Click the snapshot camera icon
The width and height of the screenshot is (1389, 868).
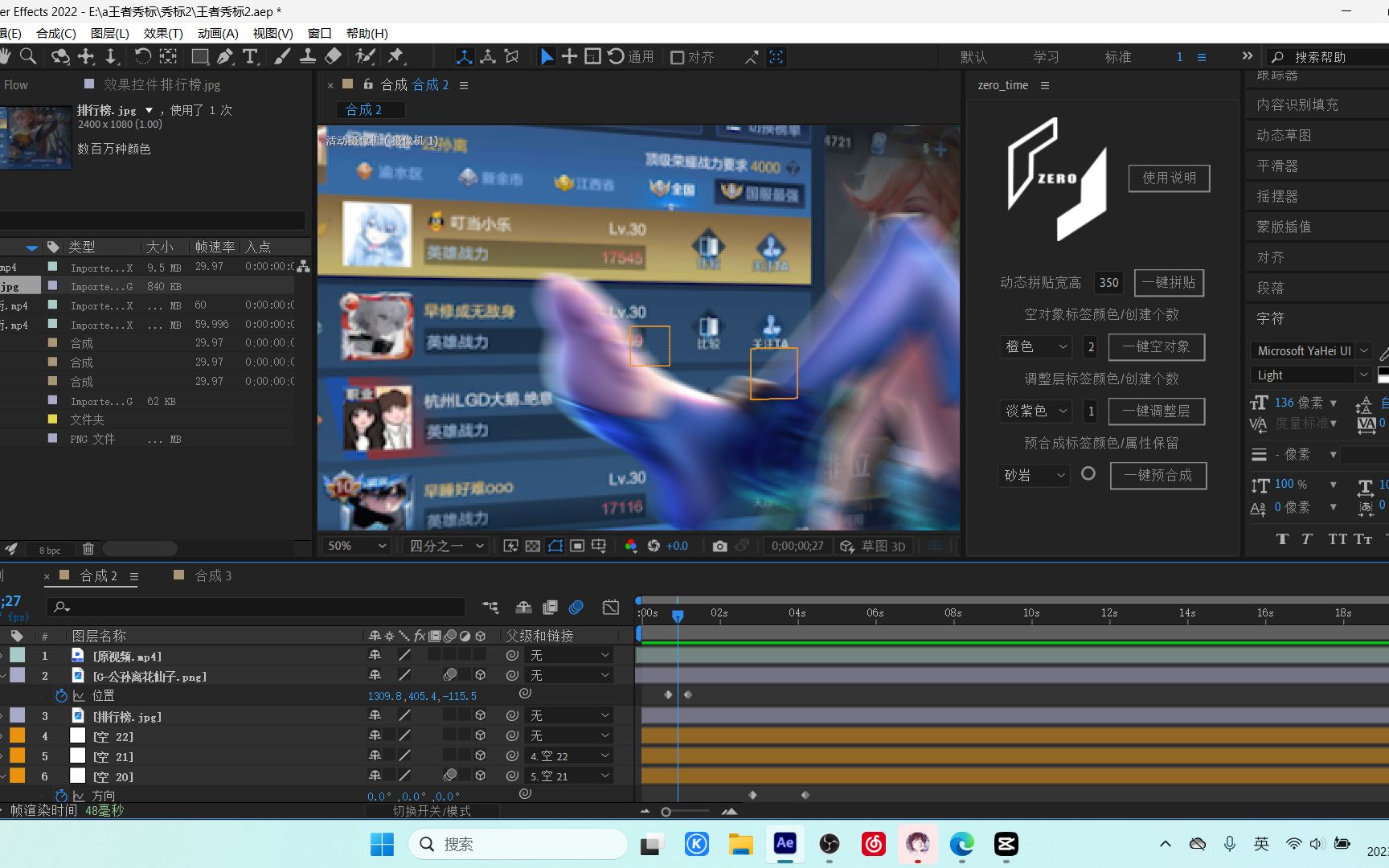point(719,546)
